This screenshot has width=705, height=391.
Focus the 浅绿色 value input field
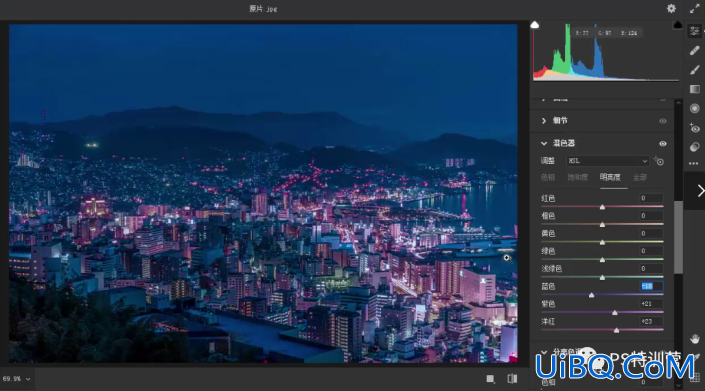click(x=651, y=268)
